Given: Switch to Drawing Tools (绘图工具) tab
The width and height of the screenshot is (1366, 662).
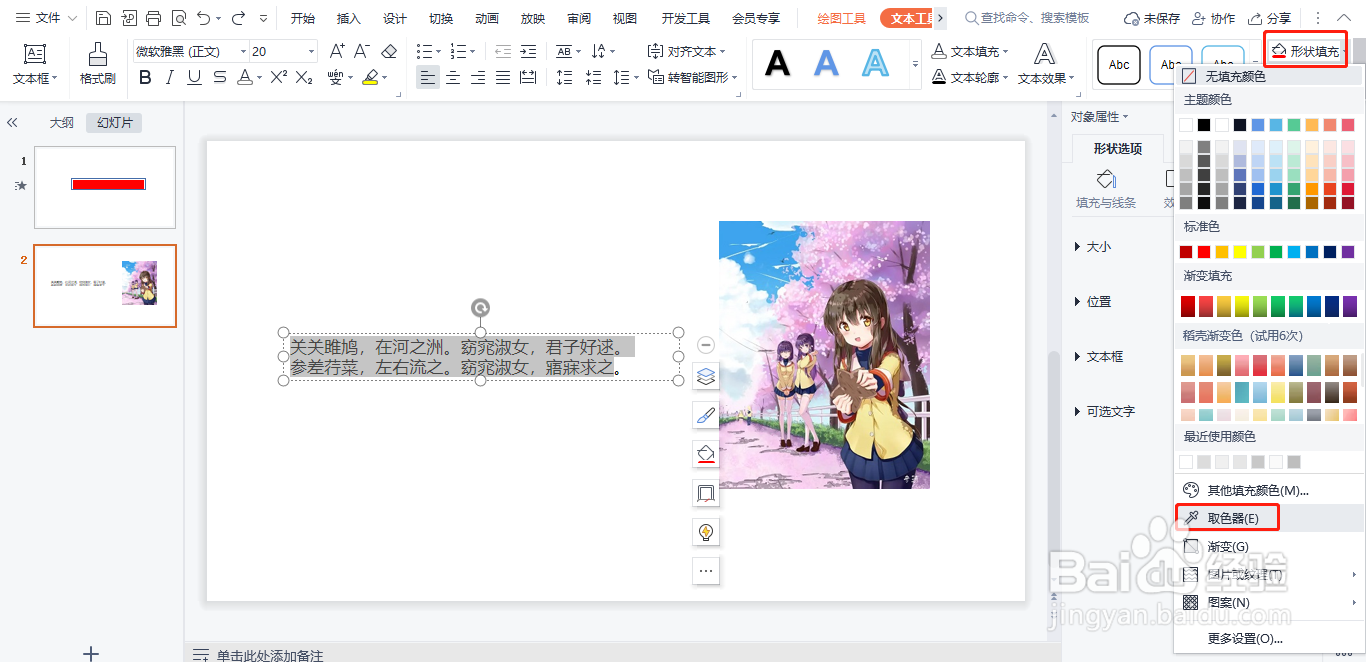Looking at the screenshot, I should coord(842,18).
